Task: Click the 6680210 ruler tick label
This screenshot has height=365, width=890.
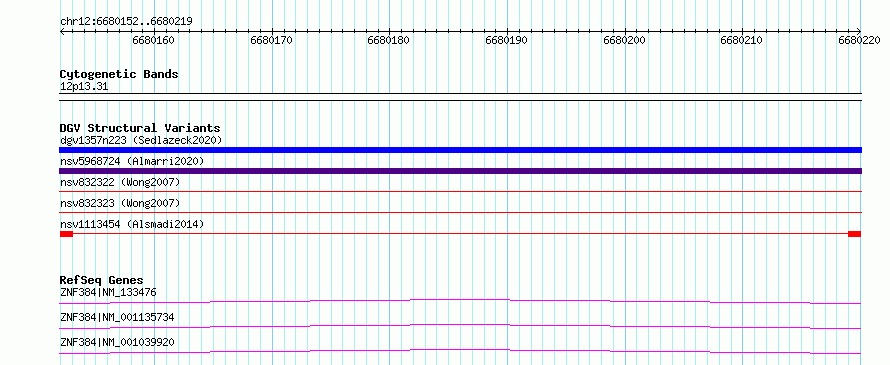Action: (x=741, y=40)
